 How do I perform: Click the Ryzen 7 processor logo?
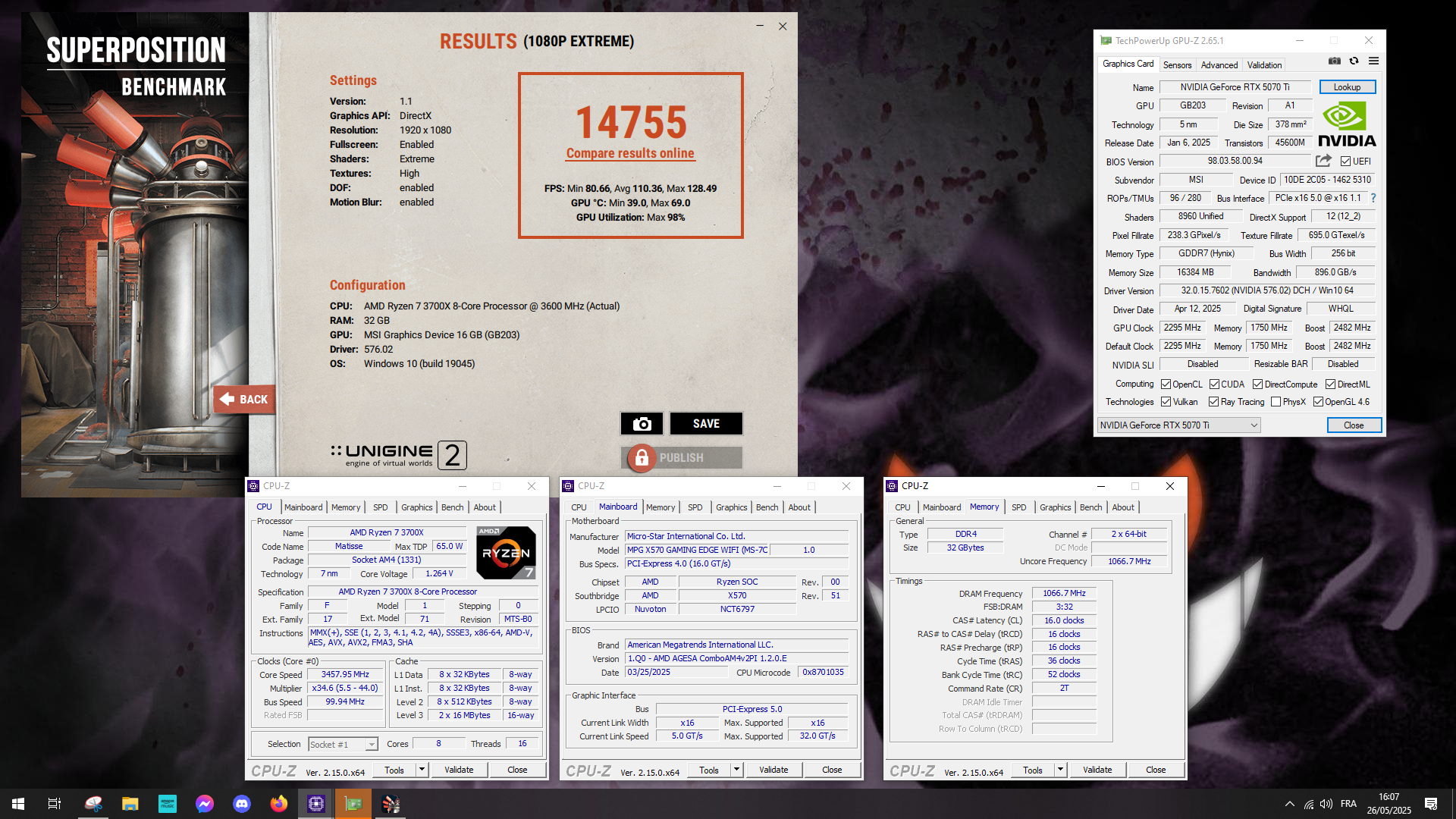(506, 552)
